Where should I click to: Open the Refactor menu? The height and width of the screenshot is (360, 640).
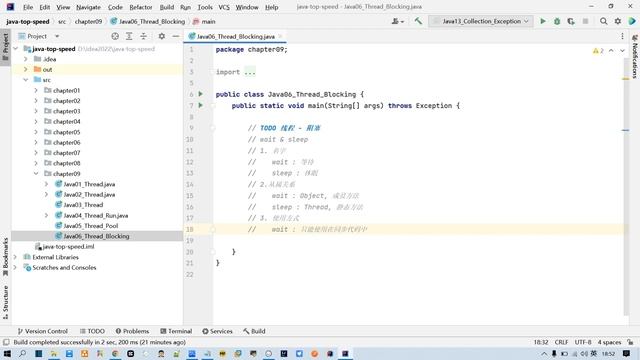pyautogui.click(x=140, y=7)
